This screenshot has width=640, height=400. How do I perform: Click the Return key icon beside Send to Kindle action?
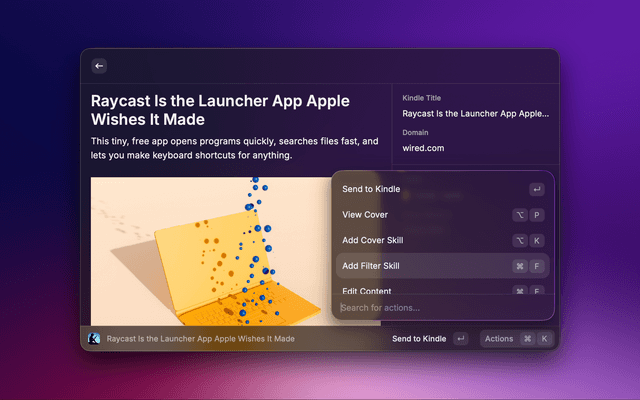(x=537, y=189)
